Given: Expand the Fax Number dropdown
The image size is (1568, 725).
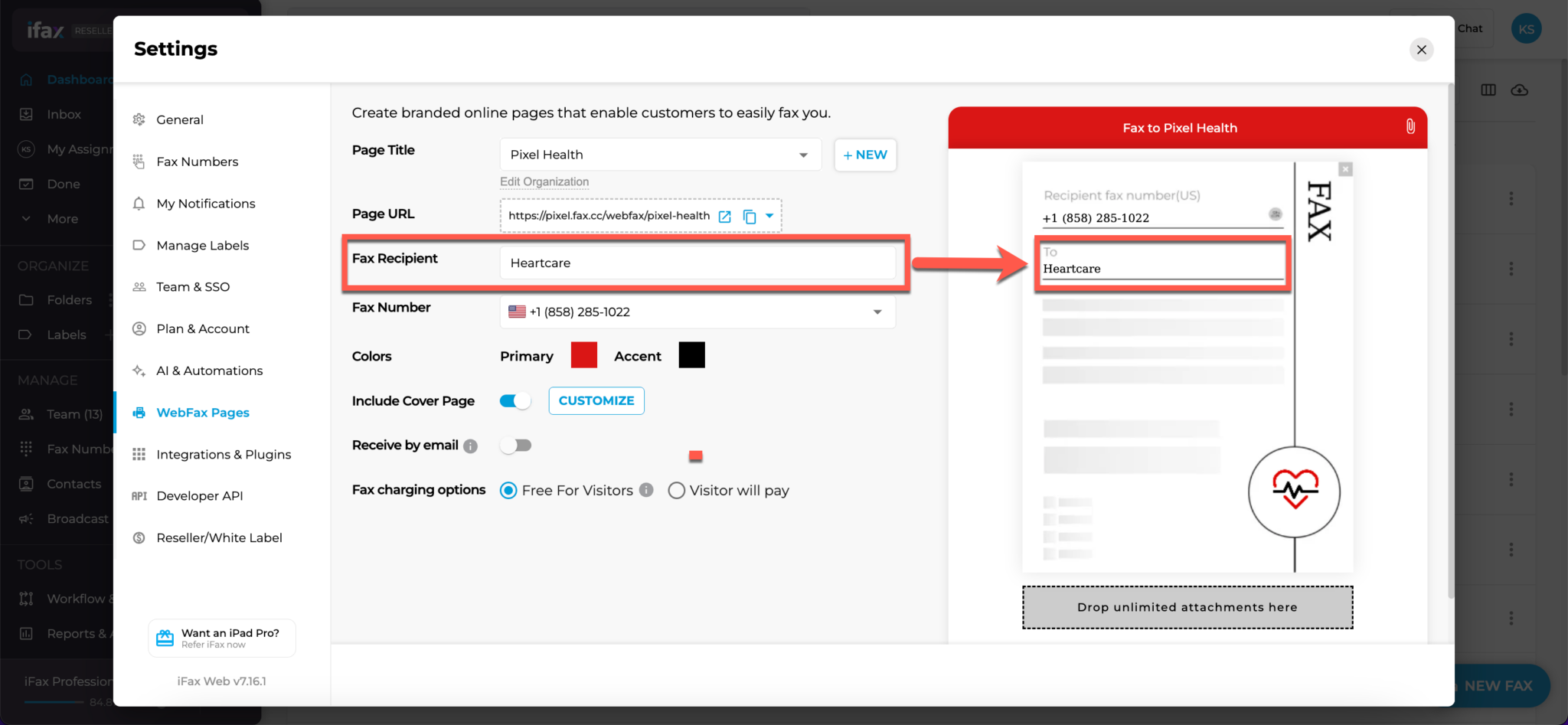Looking at the screenshot, I should (877, 312).
